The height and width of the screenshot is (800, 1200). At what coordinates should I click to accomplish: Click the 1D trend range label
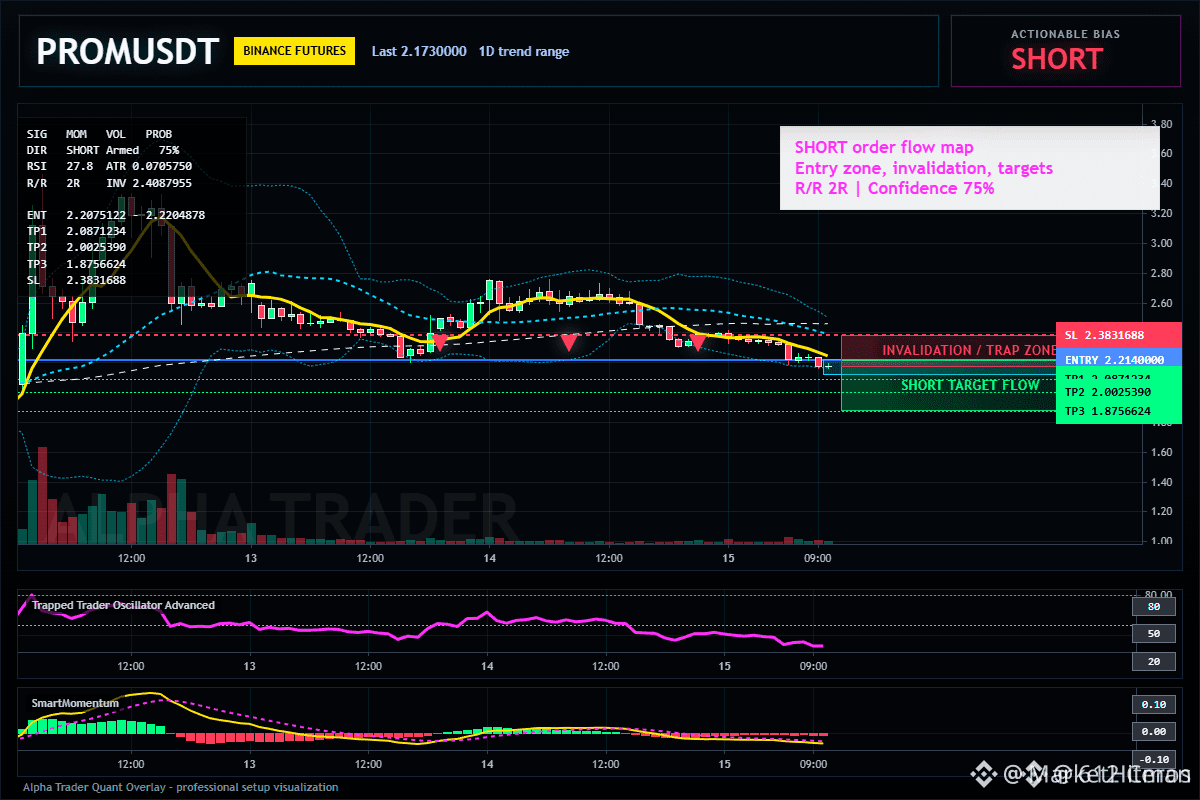coord(524,51)
